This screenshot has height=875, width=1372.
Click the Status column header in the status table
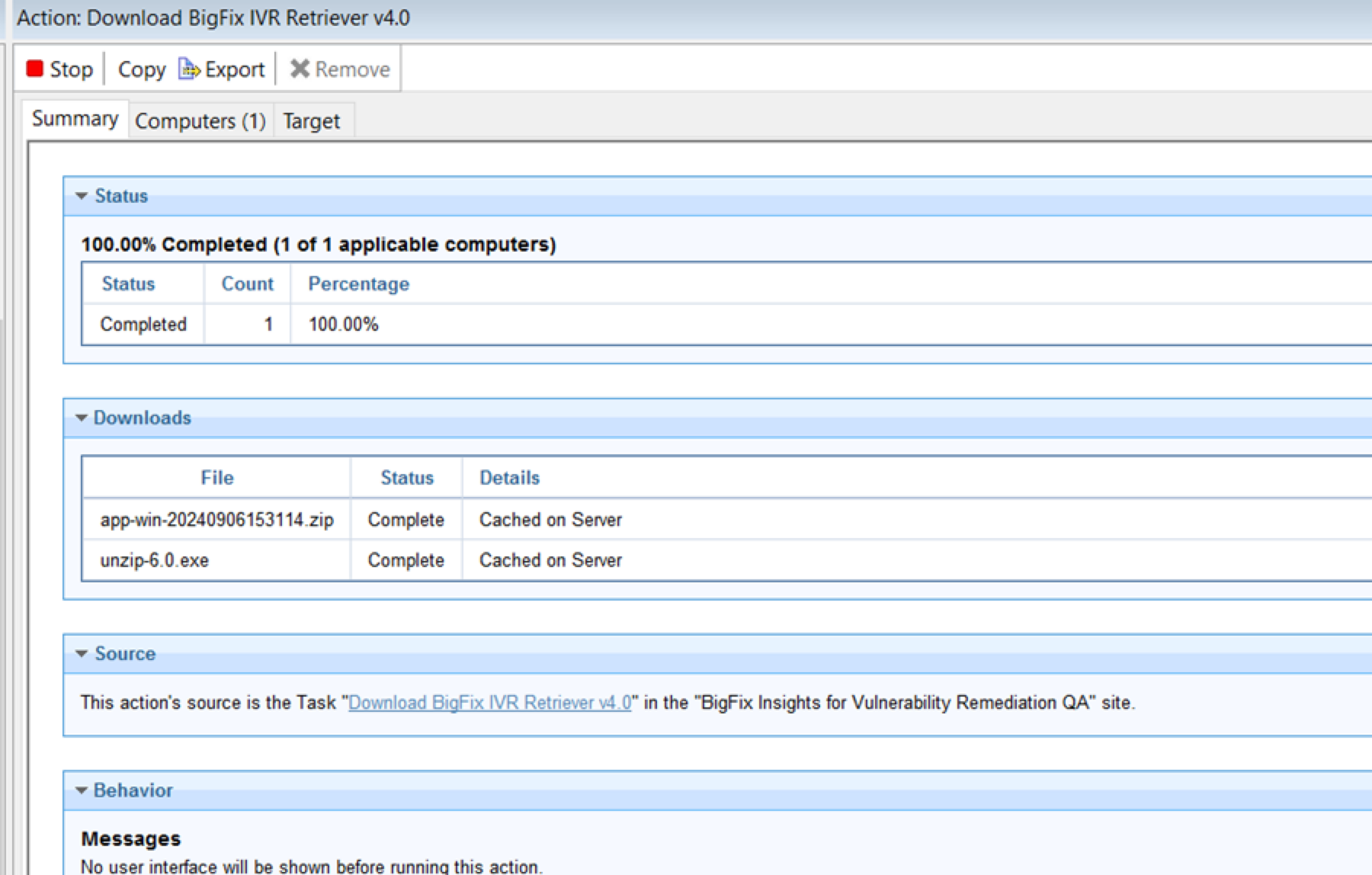pos(129,284)
